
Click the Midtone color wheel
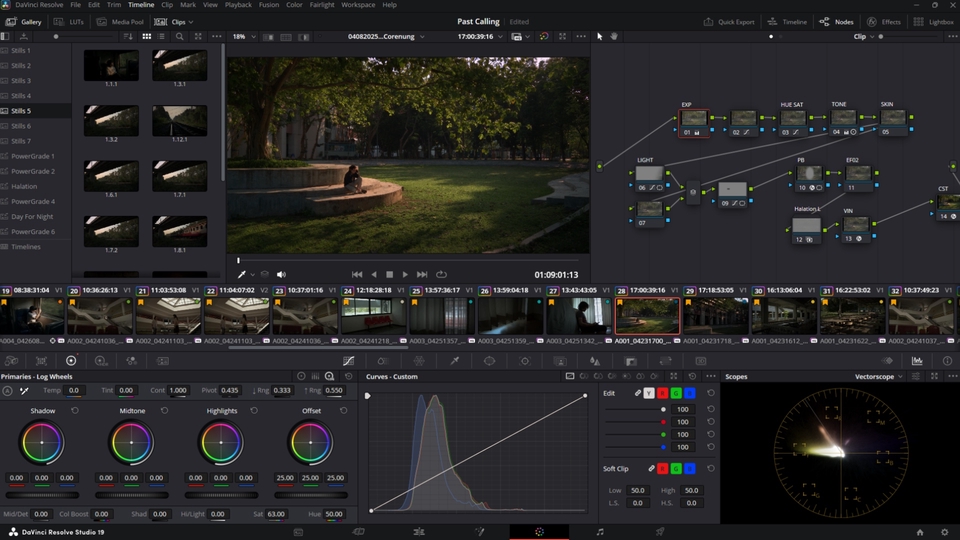coord(132,443)
